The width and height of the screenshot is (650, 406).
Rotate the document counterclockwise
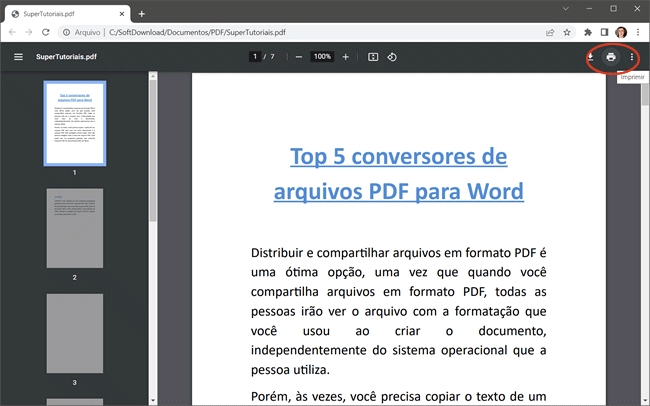pyautogui.click(x=392, y=57)
